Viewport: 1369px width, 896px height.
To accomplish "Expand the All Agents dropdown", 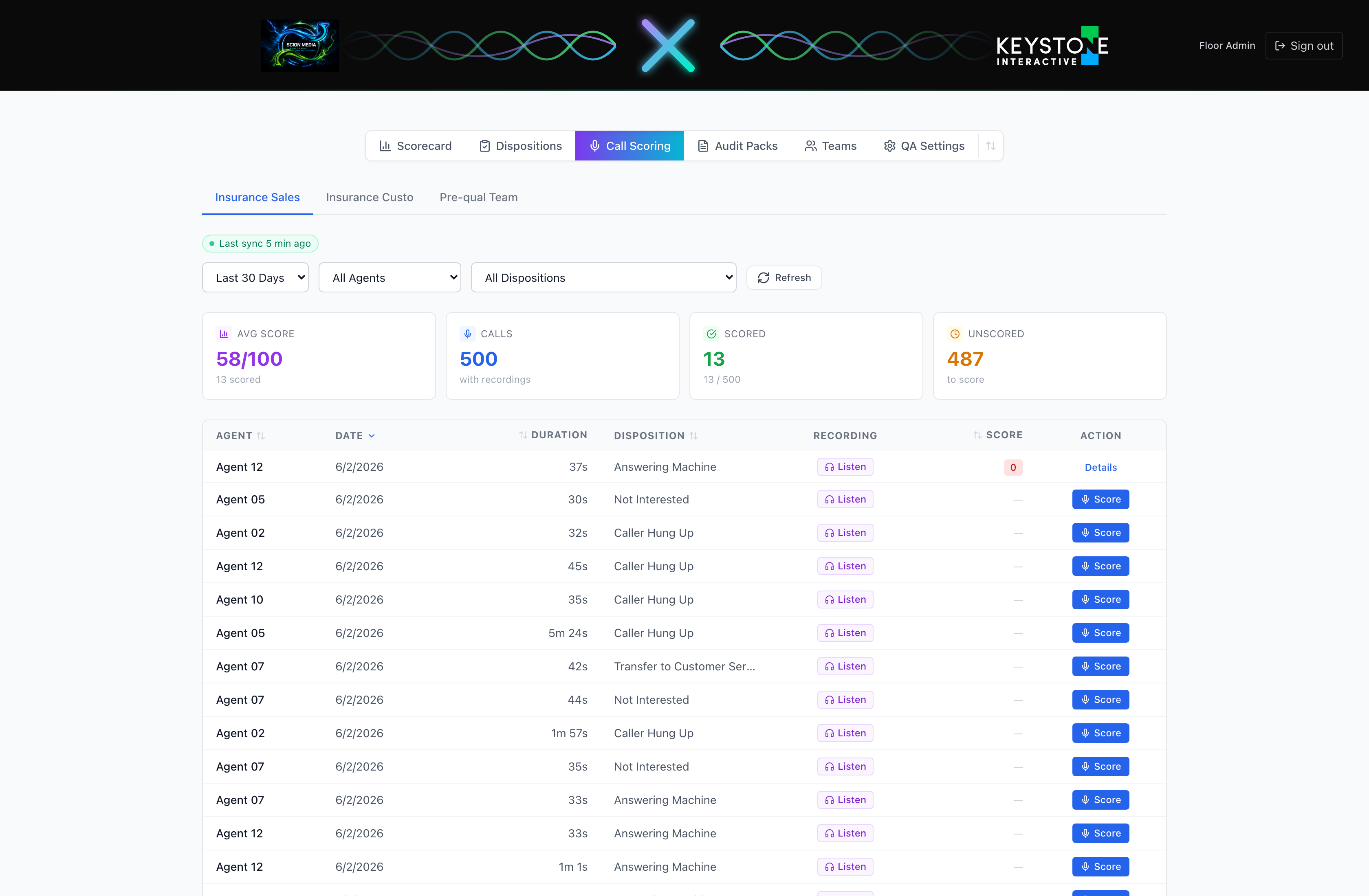I will click(390, 278).
